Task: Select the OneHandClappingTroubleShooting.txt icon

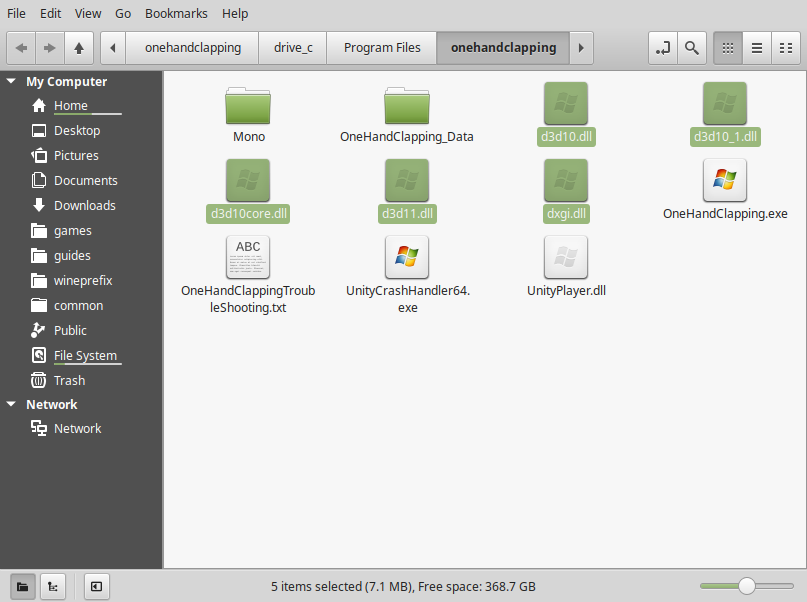Action: (248, 257)
